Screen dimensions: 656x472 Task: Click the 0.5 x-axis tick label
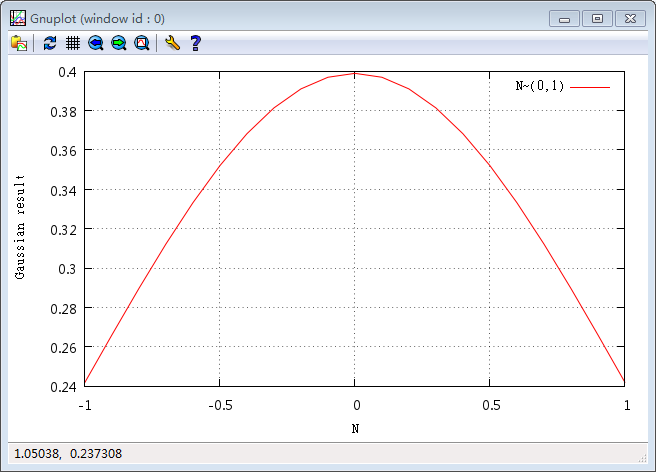pyautogui.click(x=491, y=405)
